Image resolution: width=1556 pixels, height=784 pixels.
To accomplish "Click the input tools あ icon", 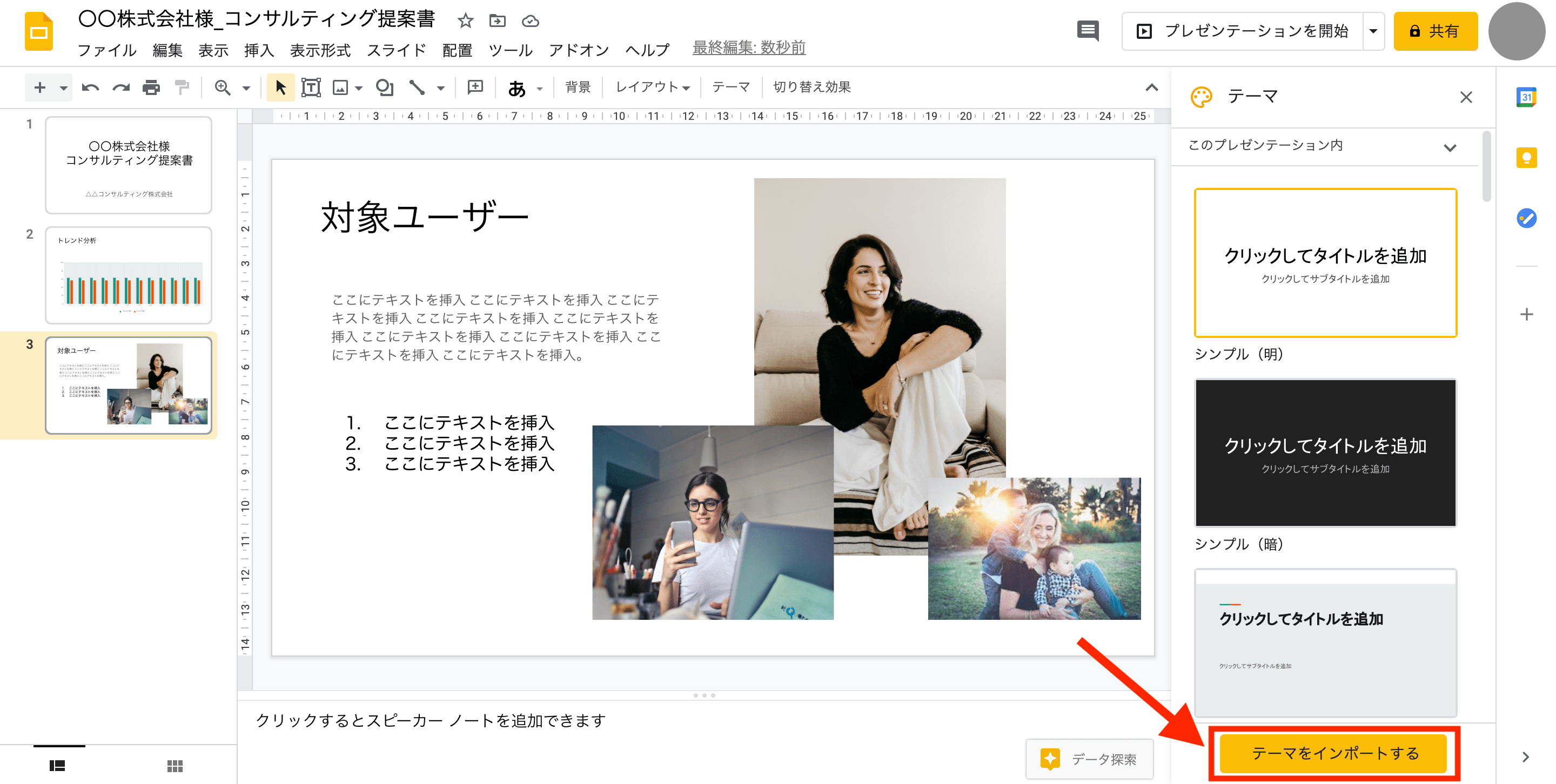I will (517, 89).
